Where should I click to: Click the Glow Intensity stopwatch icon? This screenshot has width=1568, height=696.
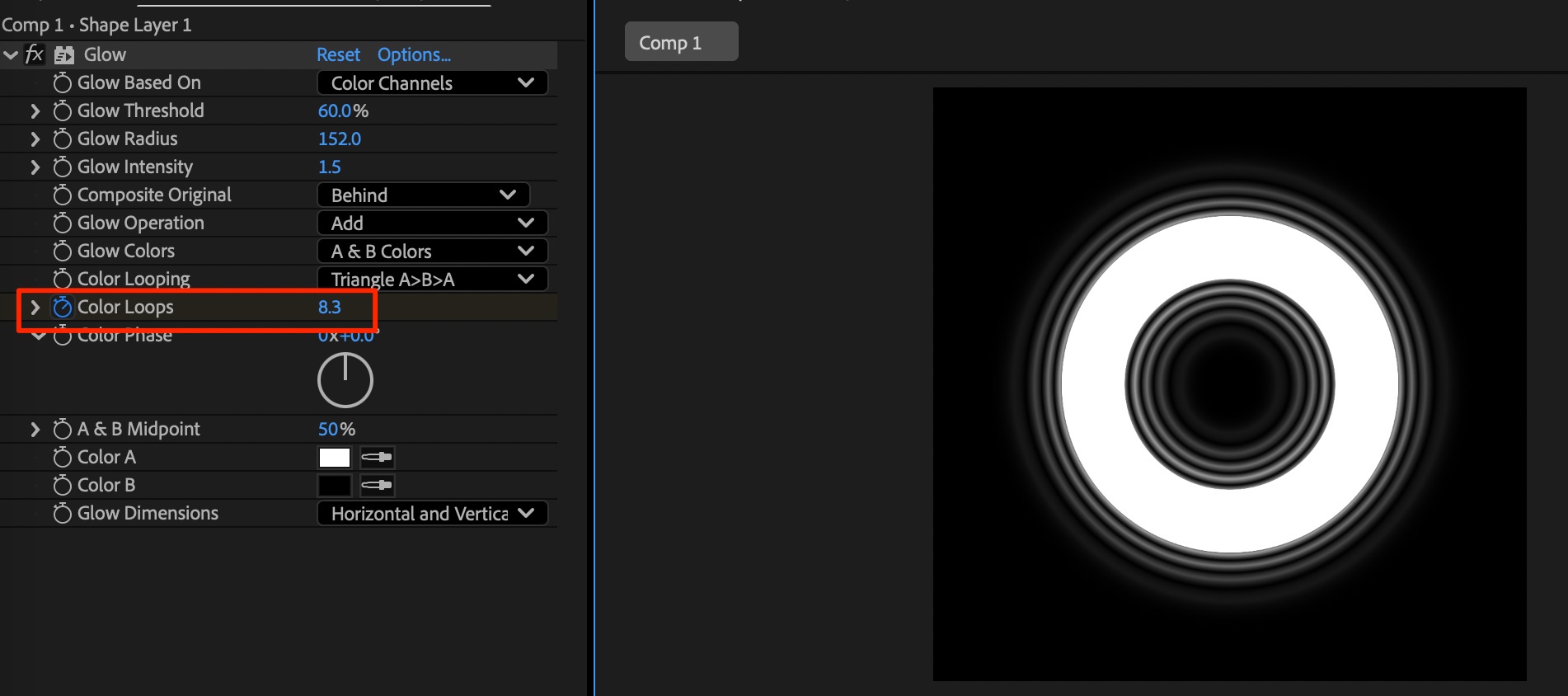(62, 167)
